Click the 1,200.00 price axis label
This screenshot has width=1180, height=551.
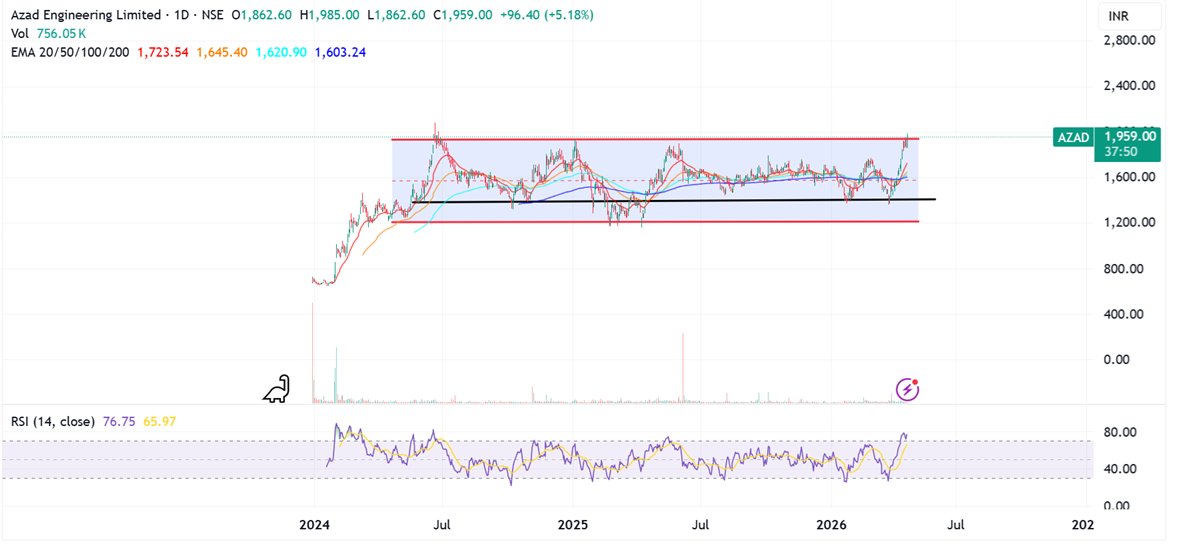pos(1130,223)
